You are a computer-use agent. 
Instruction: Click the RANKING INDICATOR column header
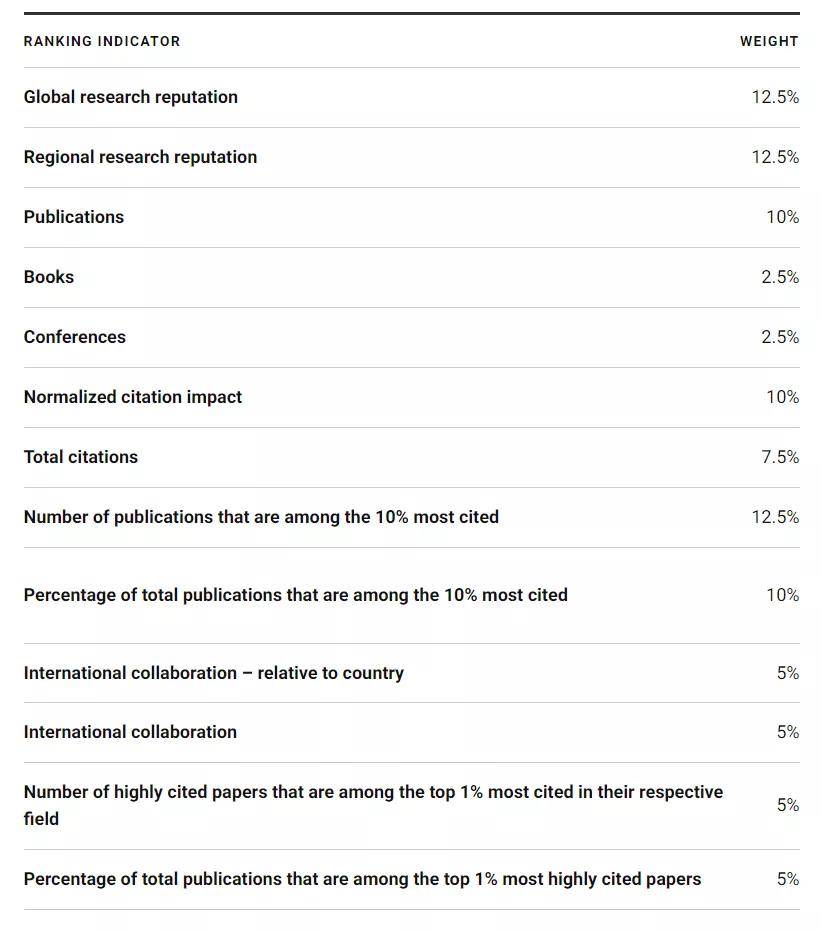click(102, 41)
